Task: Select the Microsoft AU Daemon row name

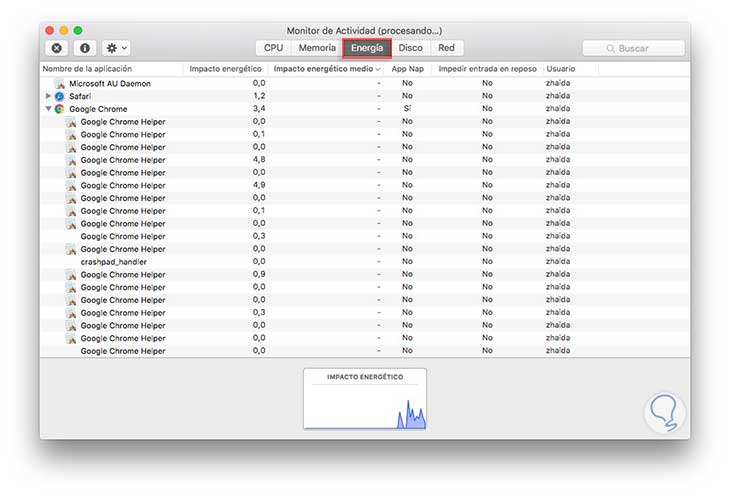Action: pyautogui.click(x=110, y=84)
